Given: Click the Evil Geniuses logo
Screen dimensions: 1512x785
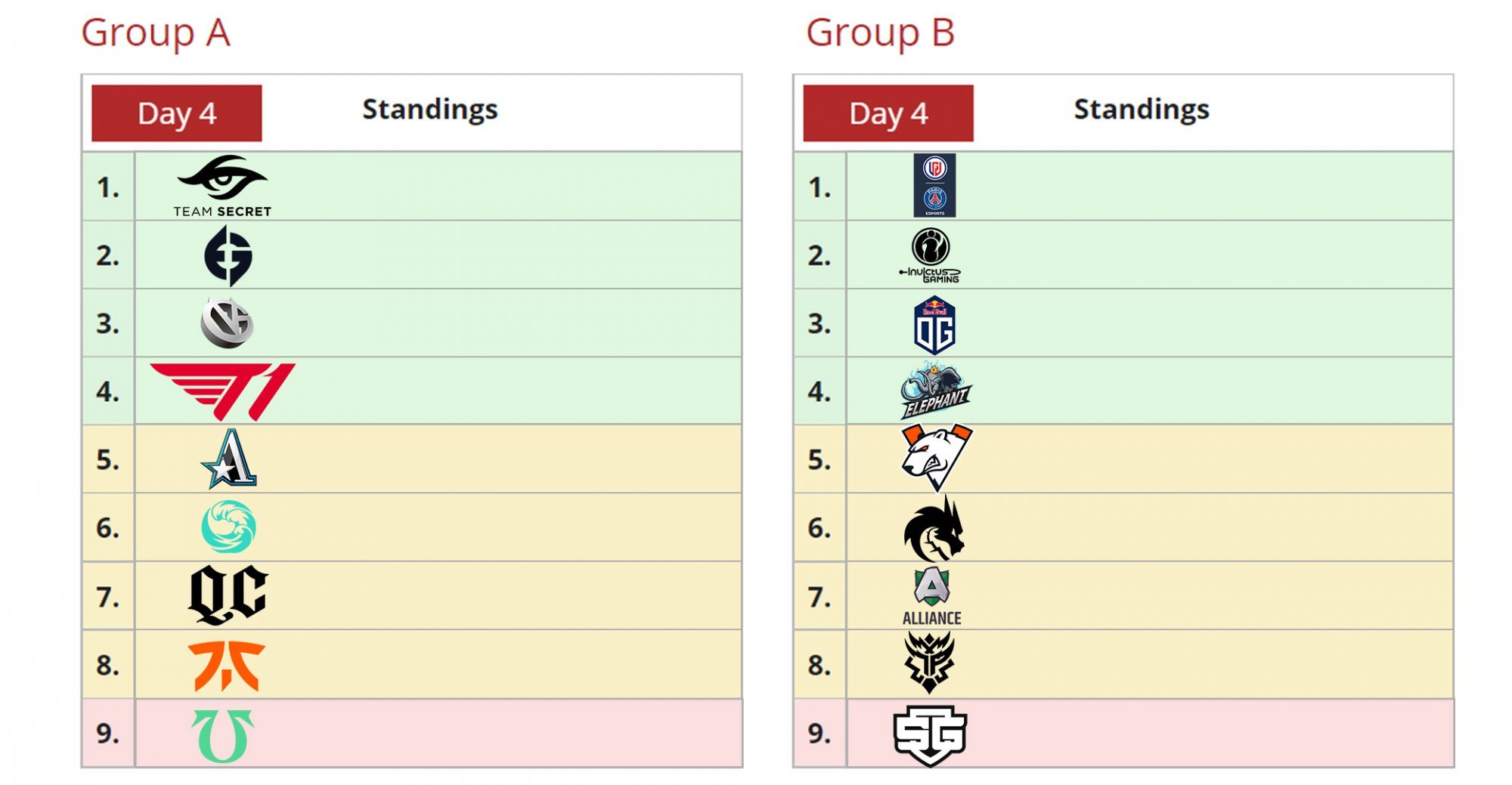Looking at the screenshot, I should 228,257.
